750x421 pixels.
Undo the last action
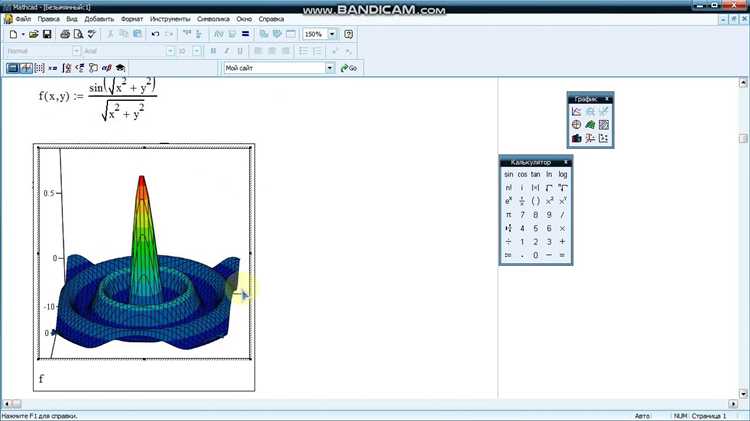(155, 34)
